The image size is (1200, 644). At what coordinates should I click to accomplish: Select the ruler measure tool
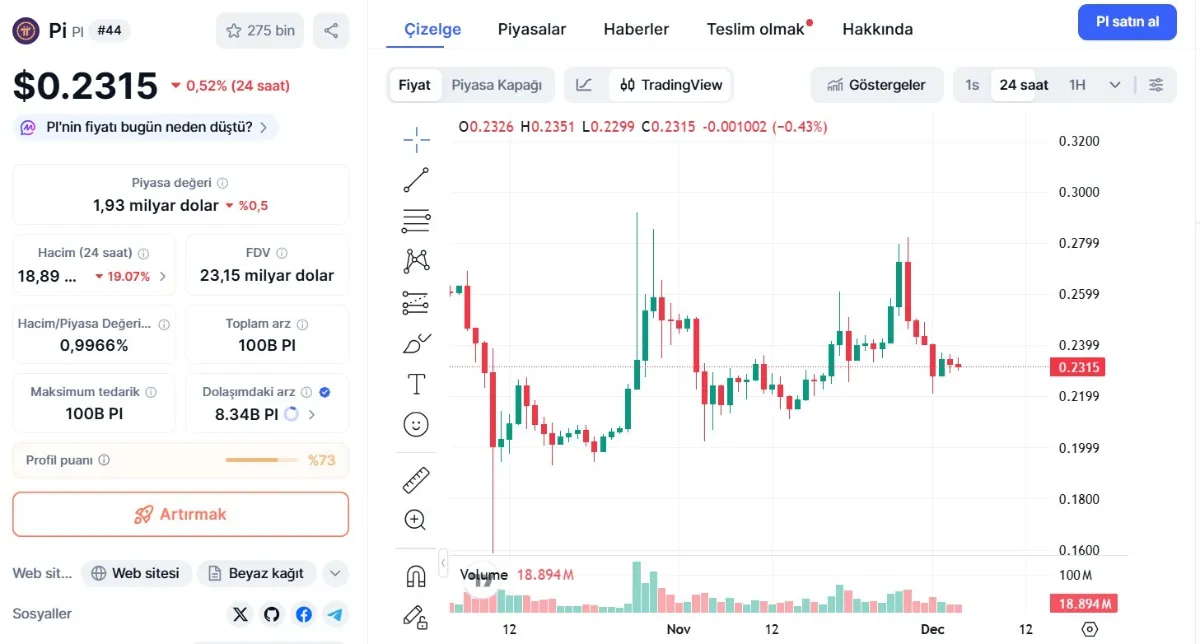pyautogui.click(x=416, y=480)
